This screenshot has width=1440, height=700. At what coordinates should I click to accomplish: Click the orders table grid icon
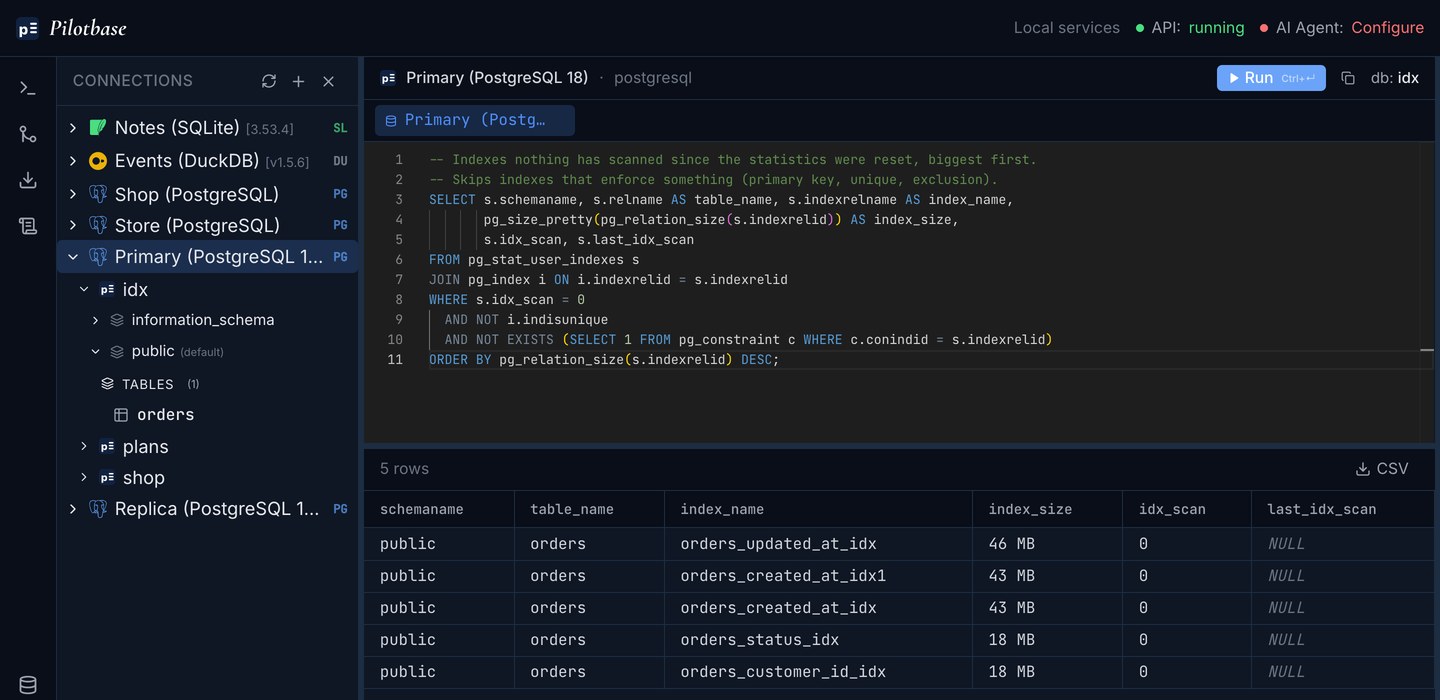[x=121, y=415]
